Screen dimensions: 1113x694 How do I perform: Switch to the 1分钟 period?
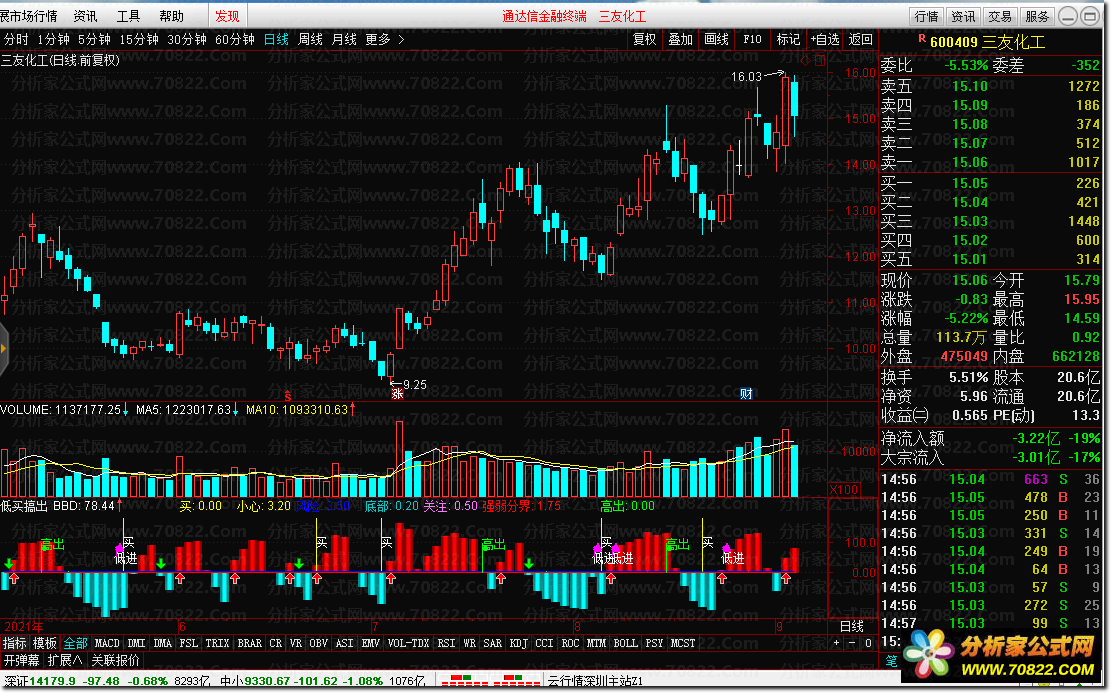point(53,40)
